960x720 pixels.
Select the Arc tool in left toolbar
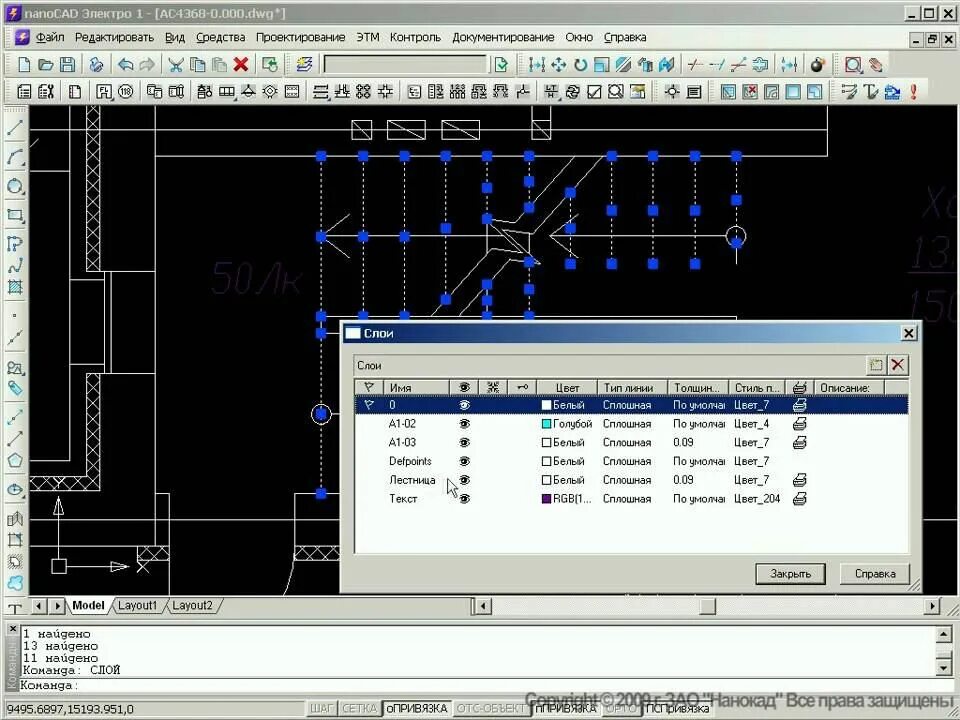pyautogui.click(x=15, y=157)
